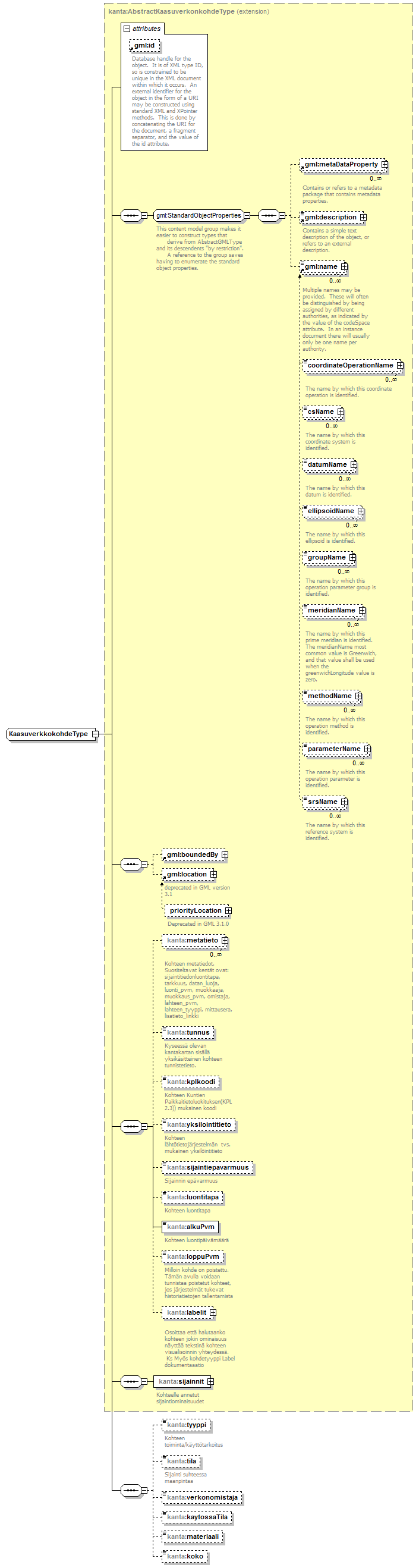419x1568 pixels.
Task: Collapse the attributes box
Action: [127, 29]
